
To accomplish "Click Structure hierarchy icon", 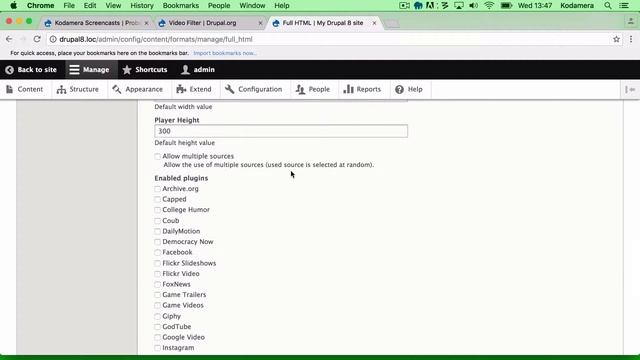I will (x=61, y=89).
